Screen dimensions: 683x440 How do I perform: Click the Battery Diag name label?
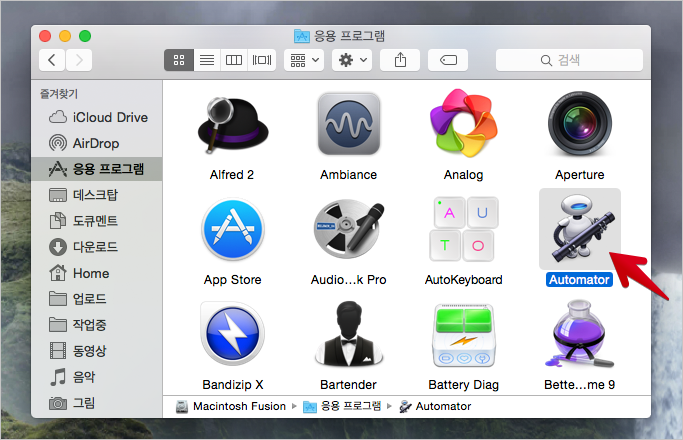coord(463,385)
